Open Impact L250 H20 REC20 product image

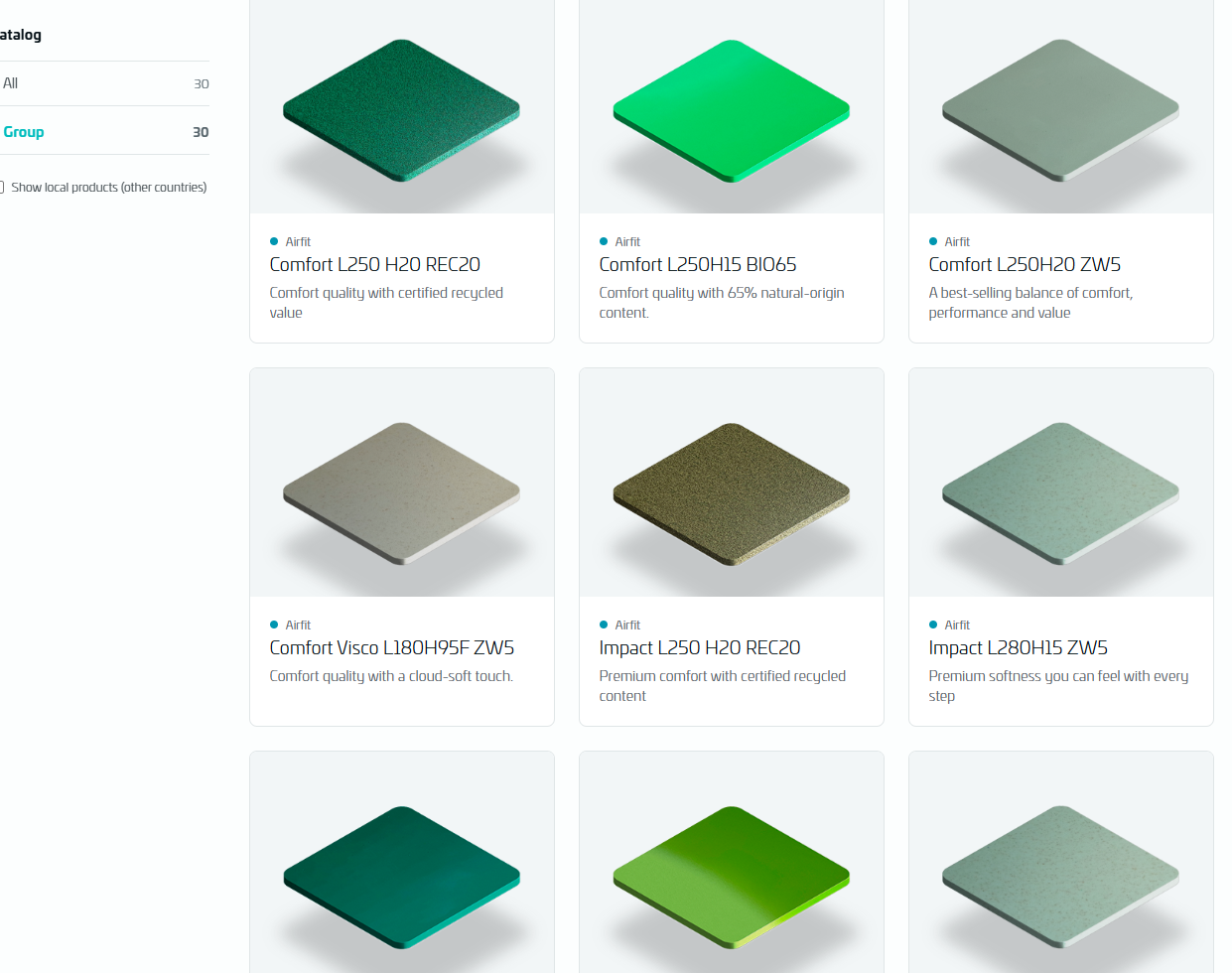point(732,483)
